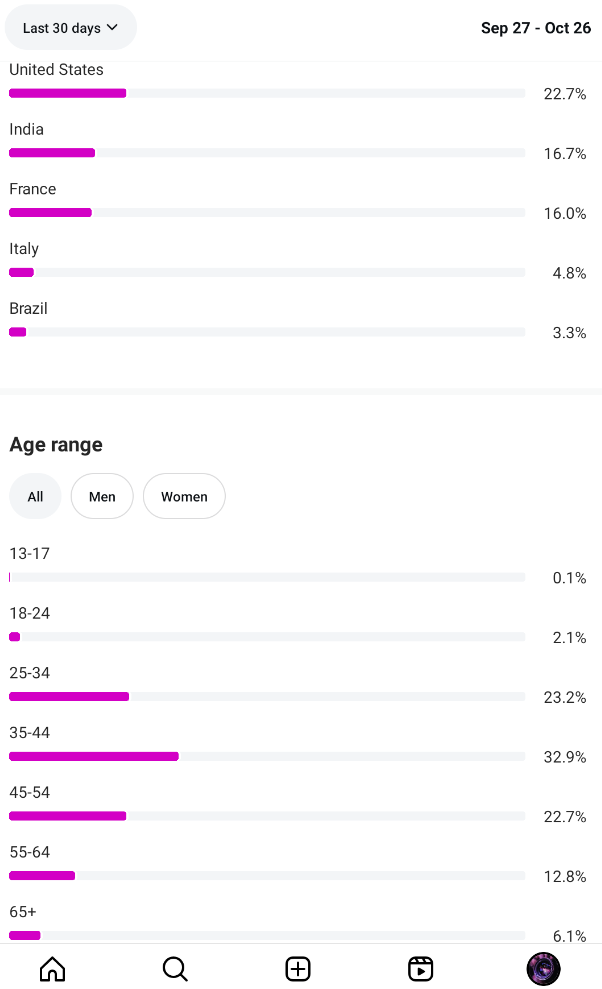Click the France percentage bar
Viewport: 602px width, 989px height.
coord(267,213)
